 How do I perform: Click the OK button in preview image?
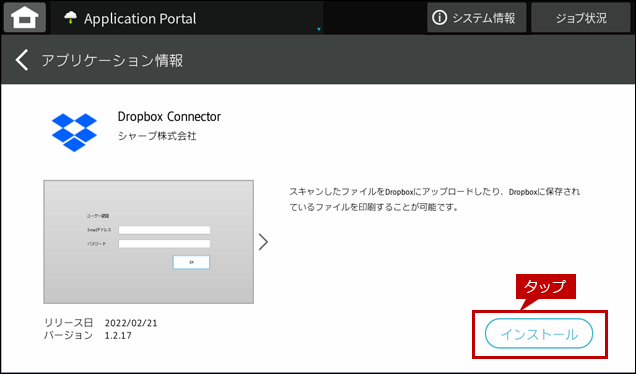191,262
